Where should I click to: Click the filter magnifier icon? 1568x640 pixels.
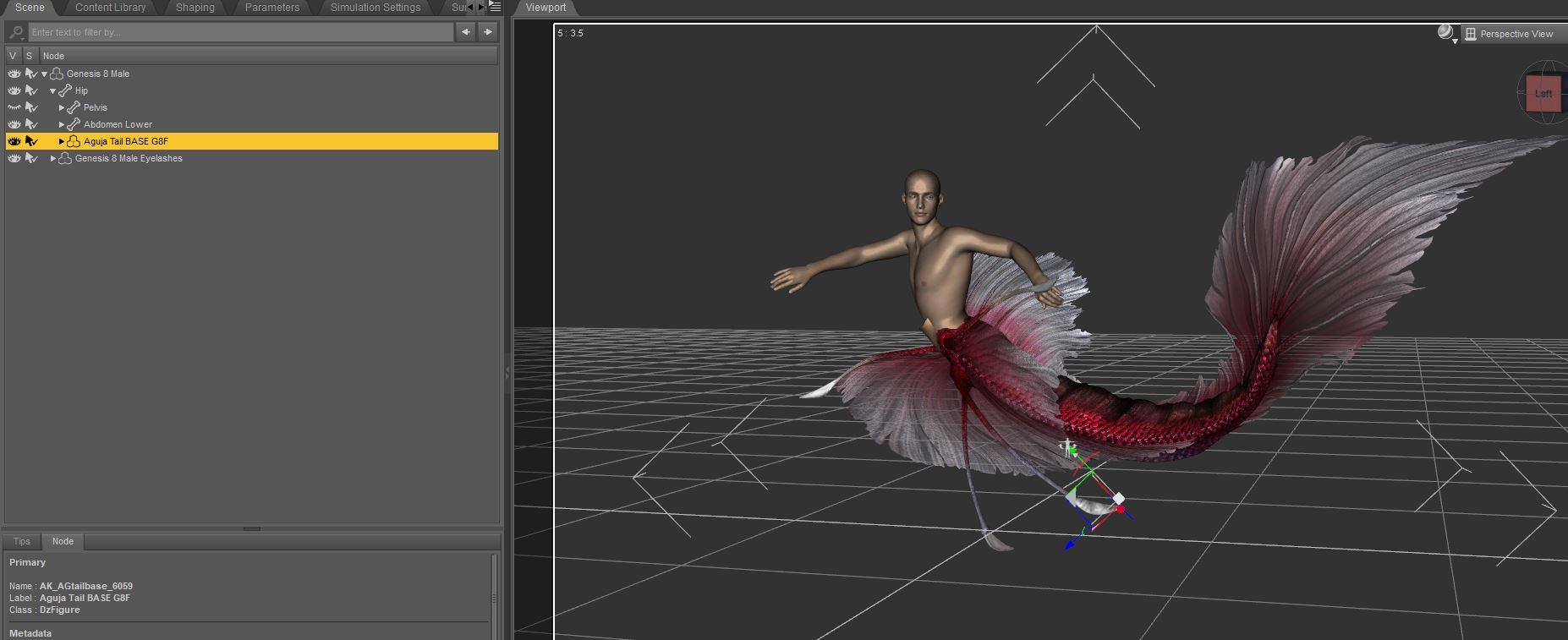tap(16, 32)
